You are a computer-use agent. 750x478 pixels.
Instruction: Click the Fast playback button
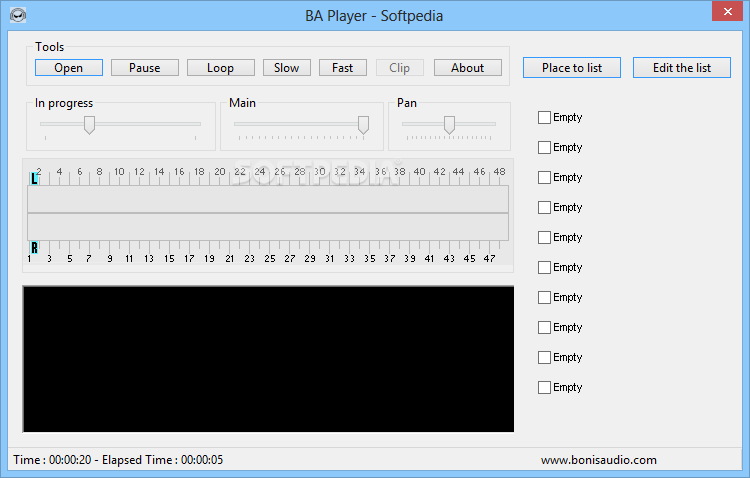(343, 67)
